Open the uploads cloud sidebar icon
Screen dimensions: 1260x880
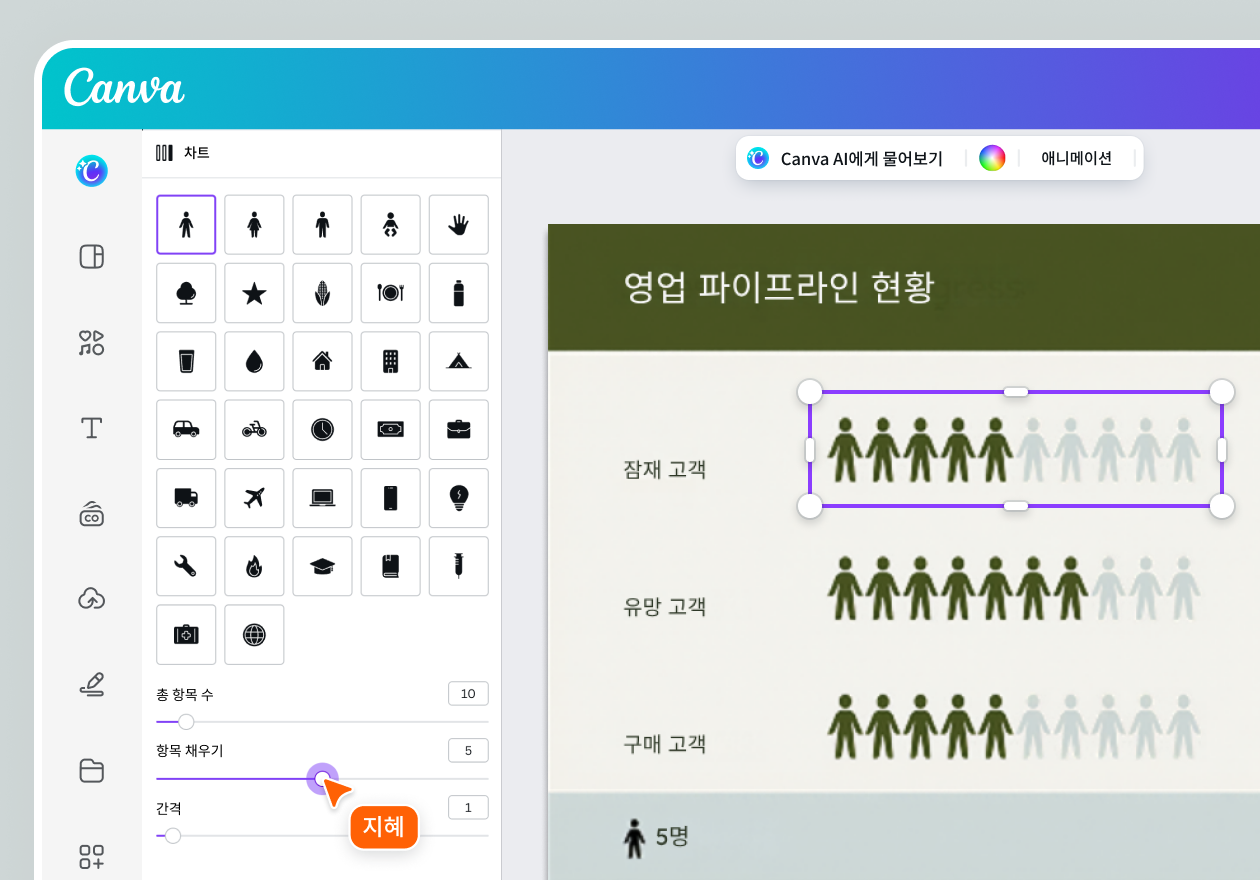[x=91, y=599]
